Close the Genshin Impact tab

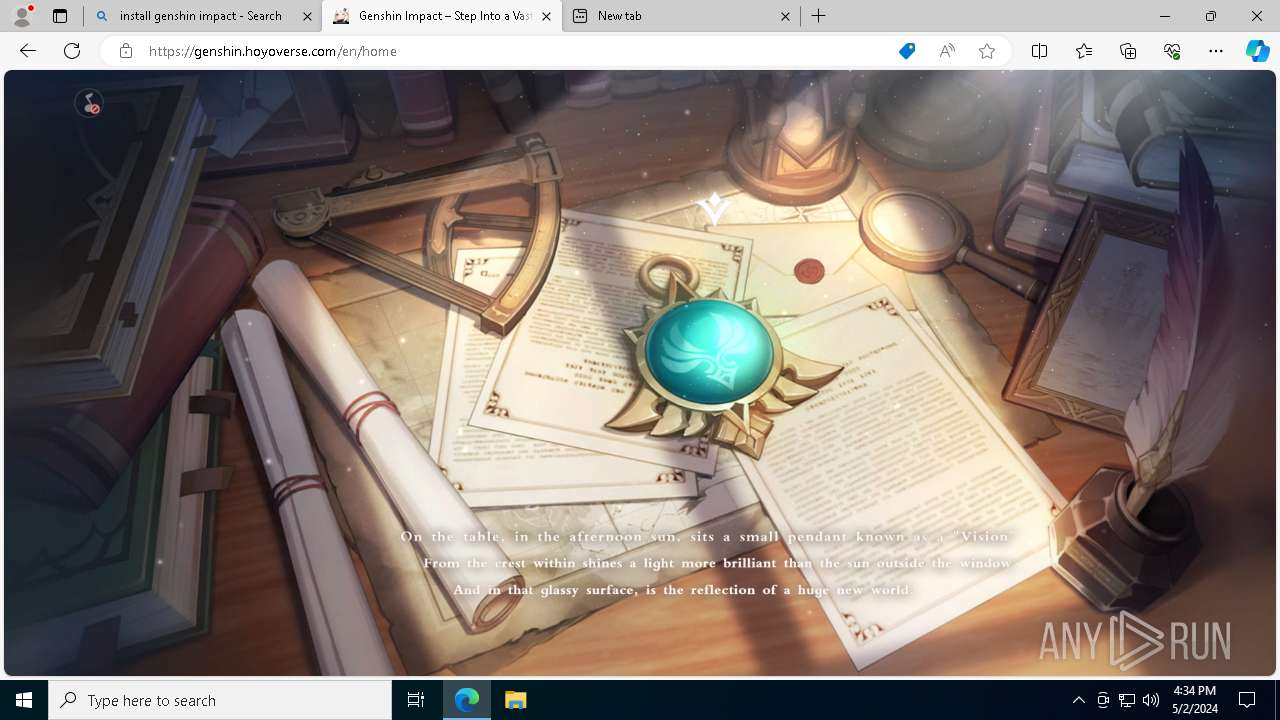coord(546,16)
